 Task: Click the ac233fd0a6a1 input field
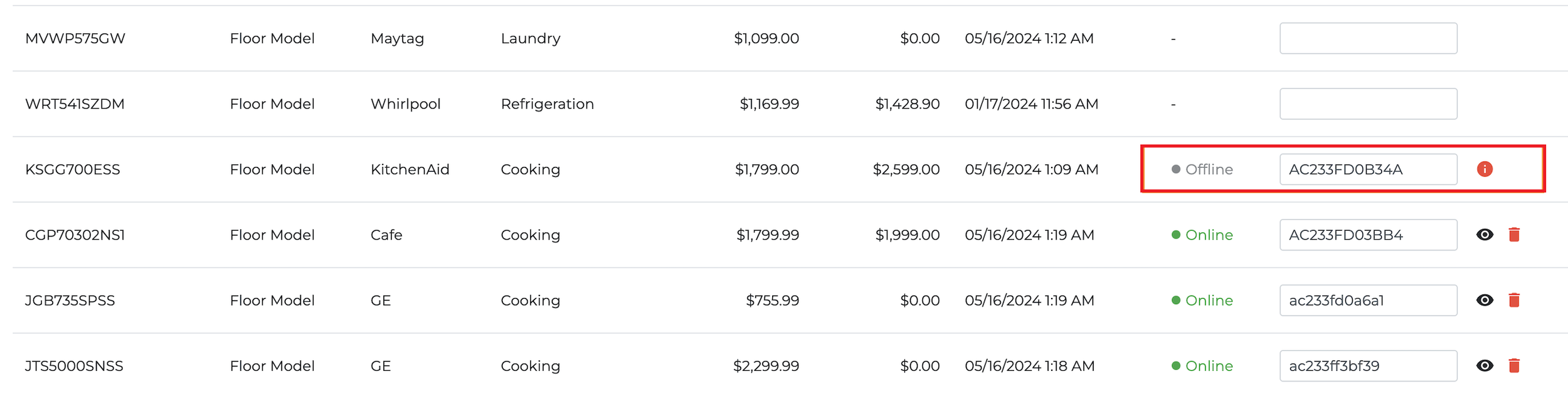(1369, 300)
